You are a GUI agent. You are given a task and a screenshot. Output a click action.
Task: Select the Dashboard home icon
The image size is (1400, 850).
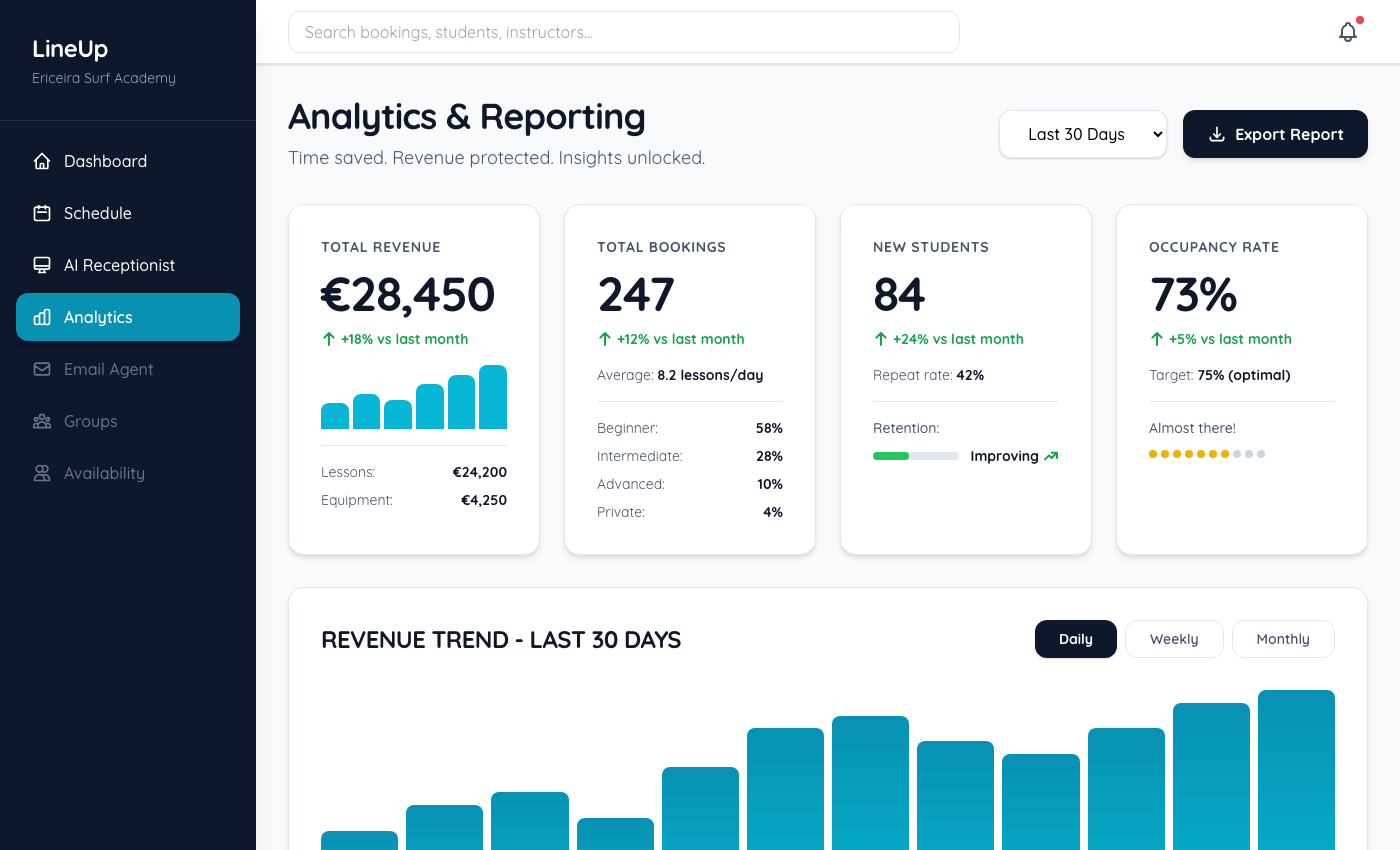tap(41, 160)
